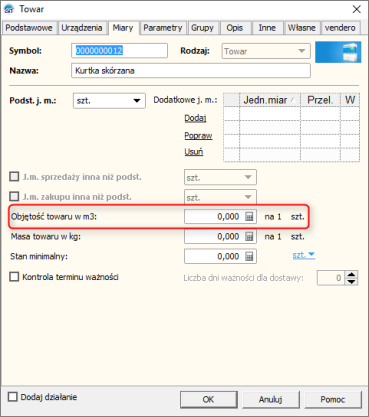The width and height of the screenshot is (369, 417).
Task: Enable J.m. zakupu inna niż podst. checkbox
Action: tap(14, 196)
